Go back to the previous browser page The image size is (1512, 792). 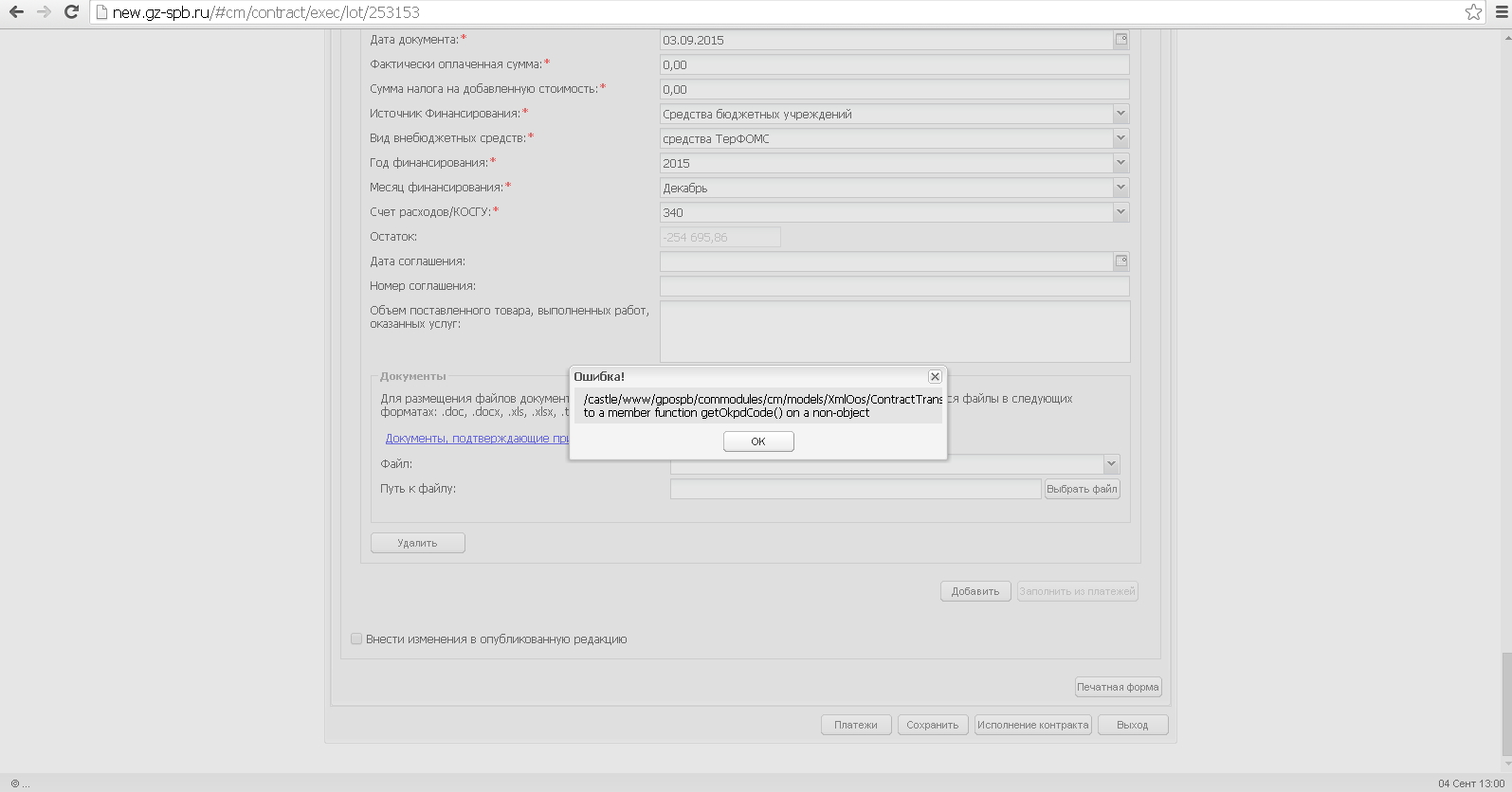click(16, 12)
